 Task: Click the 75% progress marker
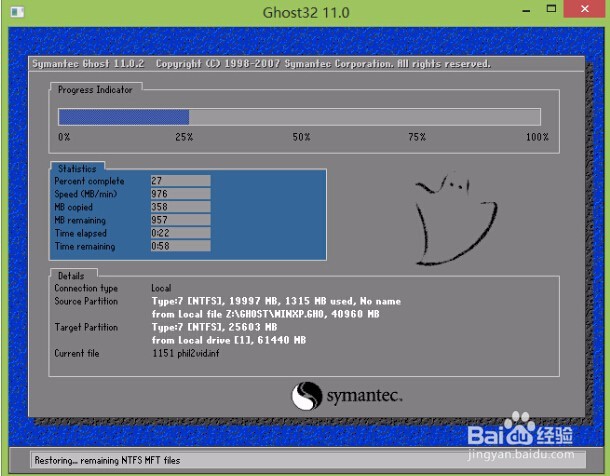417,137
